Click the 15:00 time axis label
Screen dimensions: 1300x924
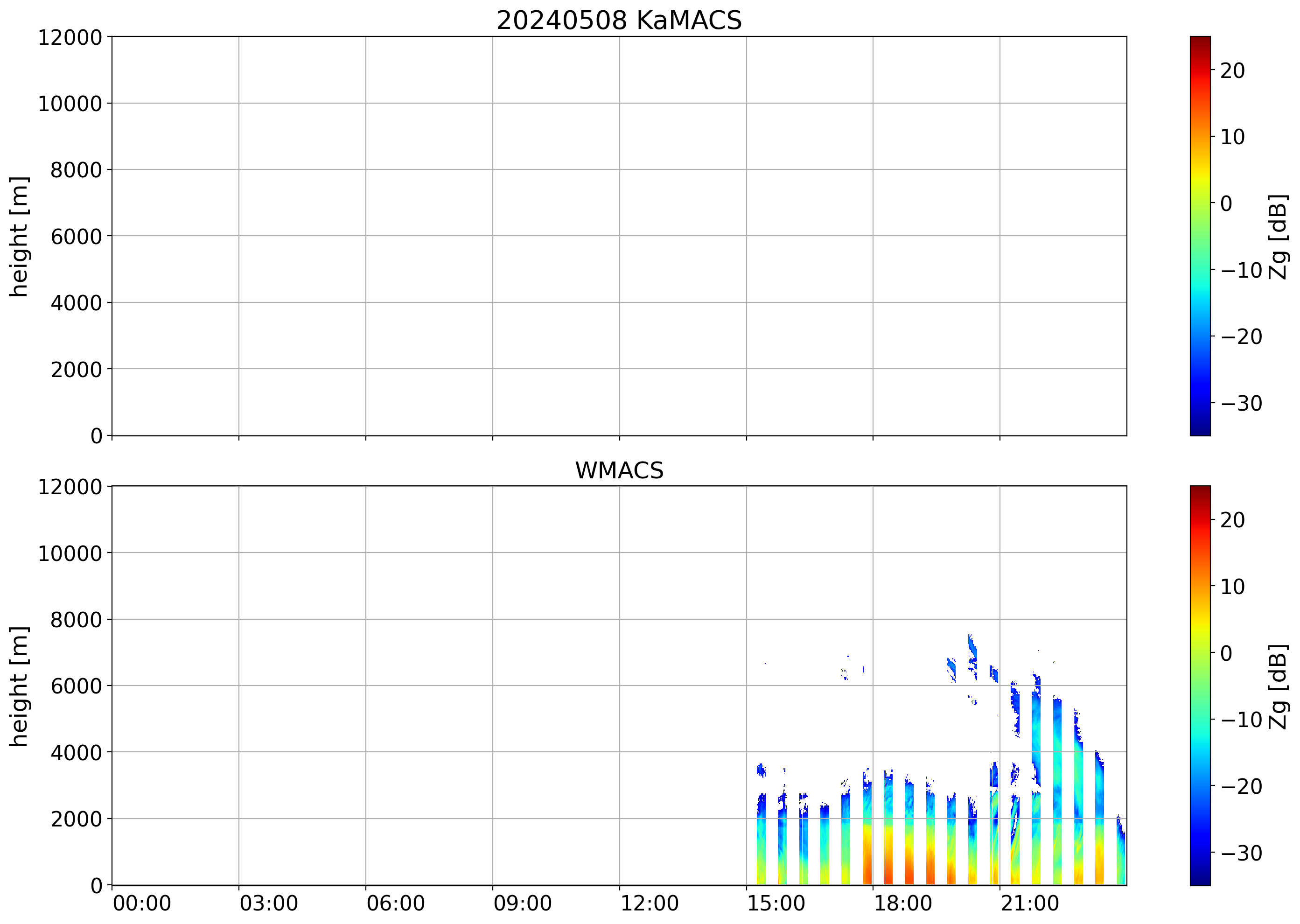776,903
